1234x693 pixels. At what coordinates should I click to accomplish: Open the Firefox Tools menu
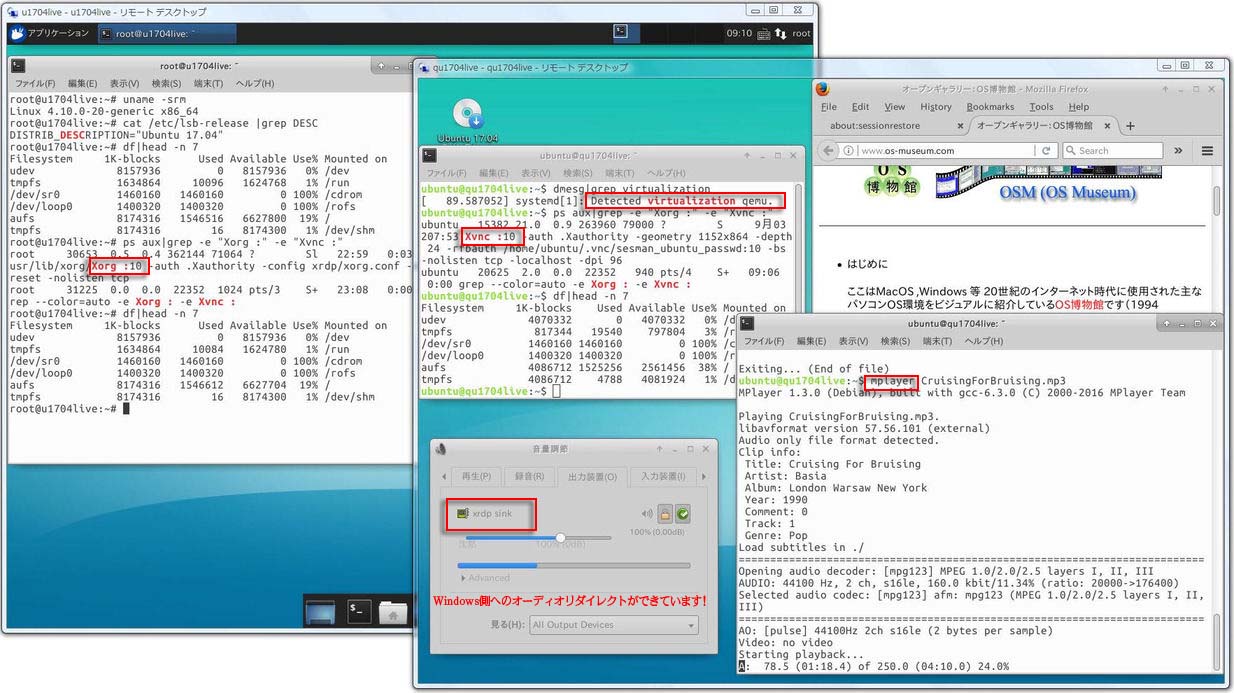coord(1041,107)
